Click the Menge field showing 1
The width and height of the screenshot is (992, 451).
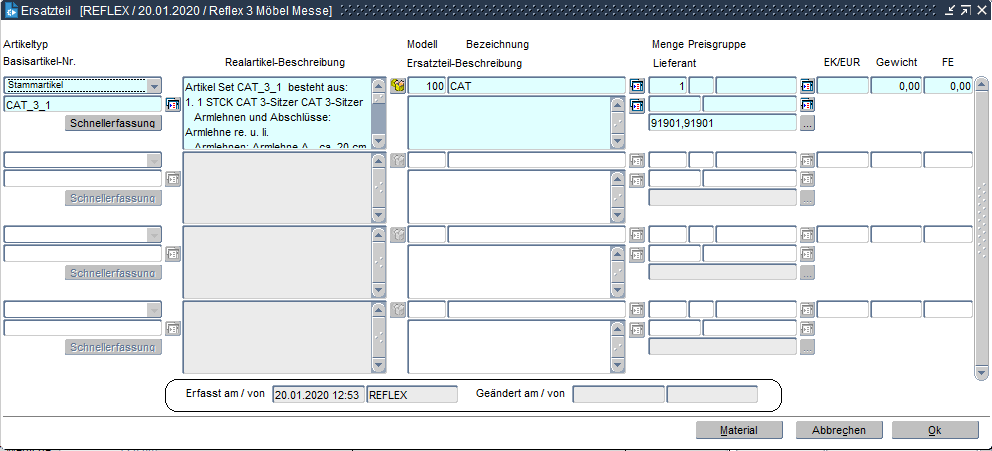click(x=667, y=86)
